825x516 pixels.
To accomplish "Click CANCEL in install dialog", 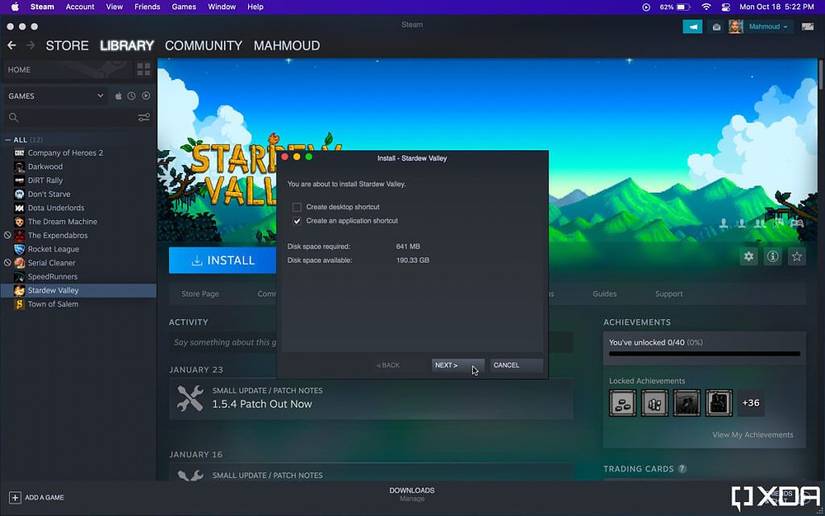I will [x=516, y=365].
